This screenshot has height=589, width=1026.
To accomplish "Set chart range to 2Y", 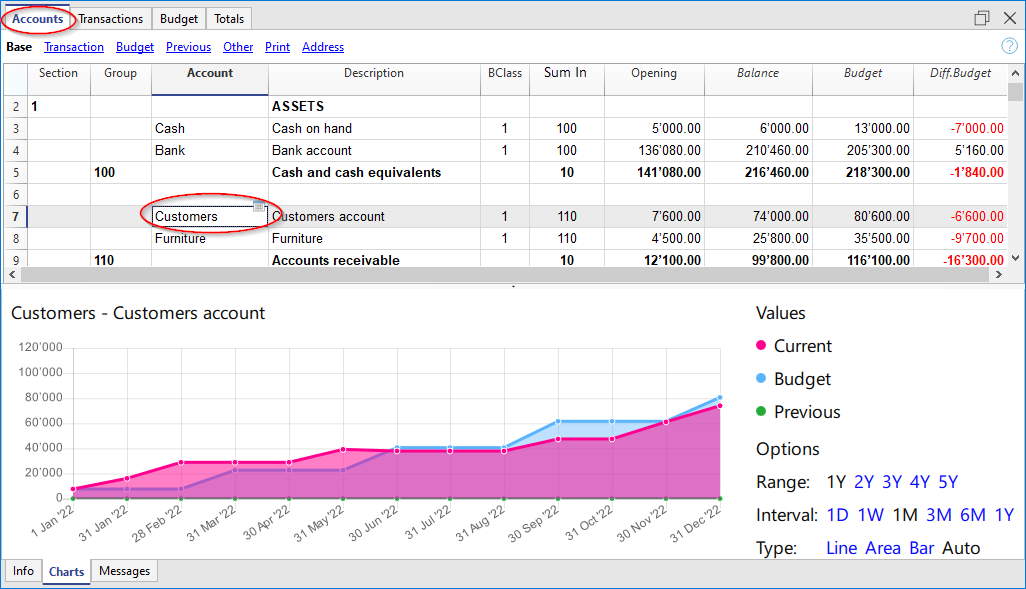I will coord(864,482).
